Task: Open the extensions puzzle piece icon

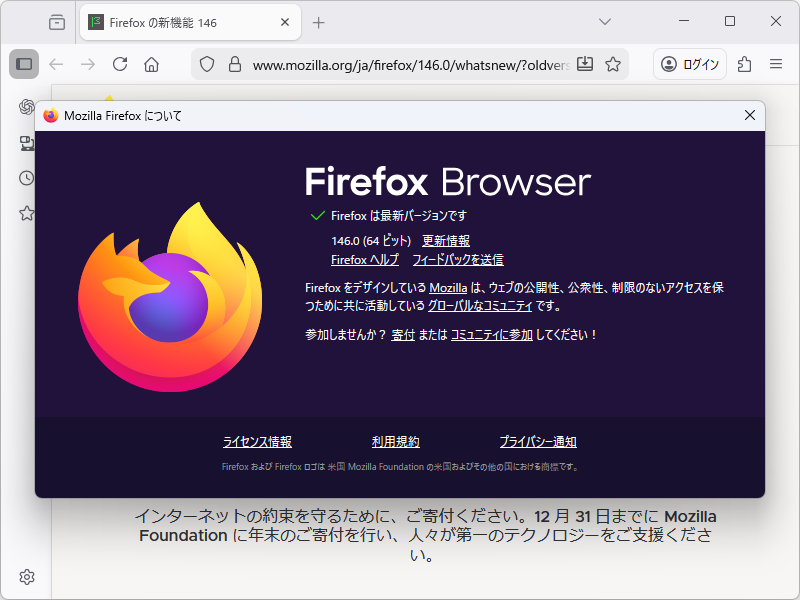Action: [745, 64]
